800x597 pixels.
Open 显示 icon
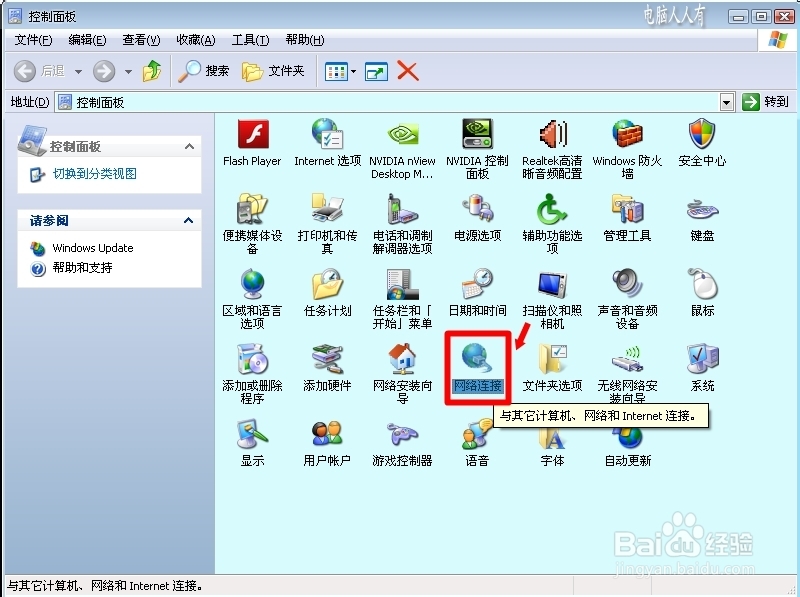coord(253,434)
